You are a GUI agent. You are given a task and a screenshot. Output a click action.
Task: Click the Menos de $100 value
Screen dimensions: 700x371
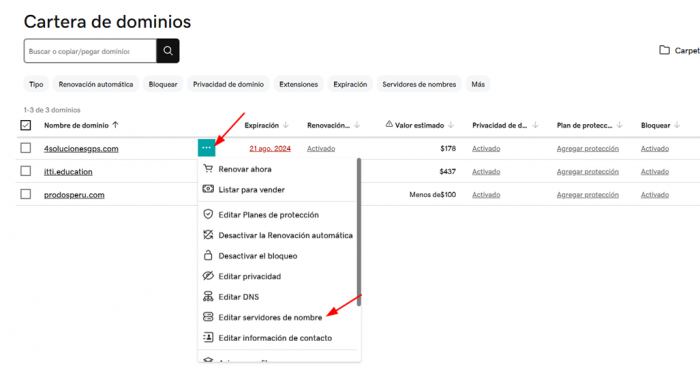click(x=433, y=195)
